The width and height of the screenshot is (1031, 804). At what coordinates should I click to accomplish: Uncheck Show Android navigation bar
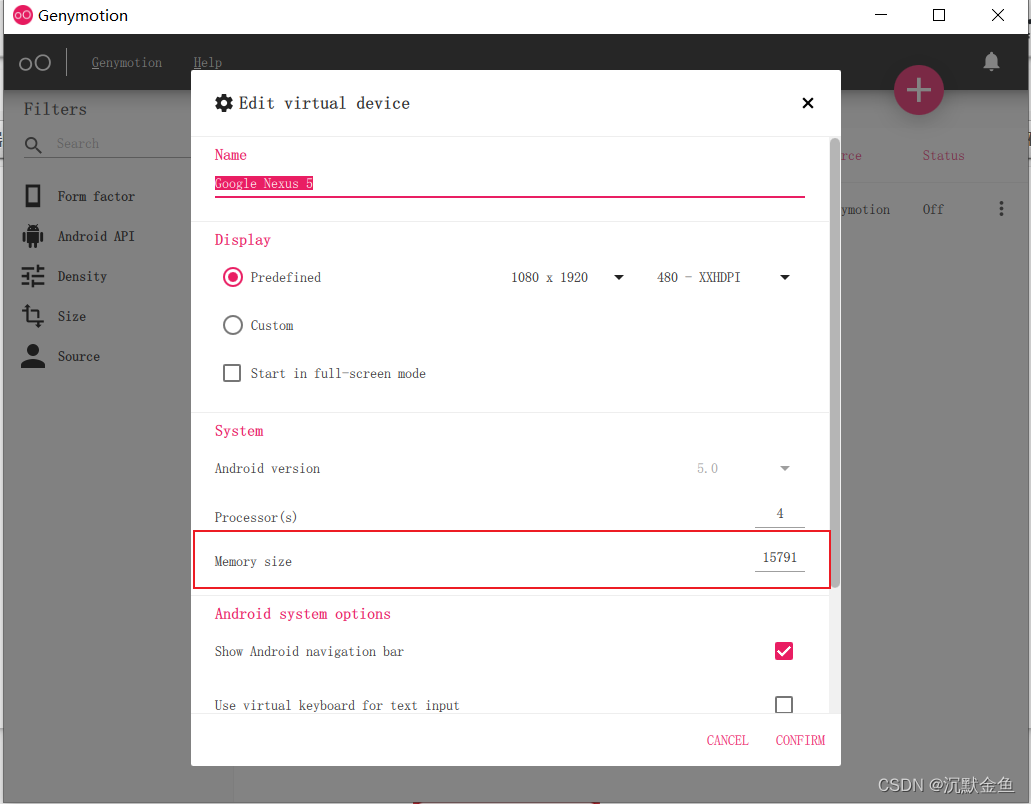pyautogui.click(x=784, y=651)
